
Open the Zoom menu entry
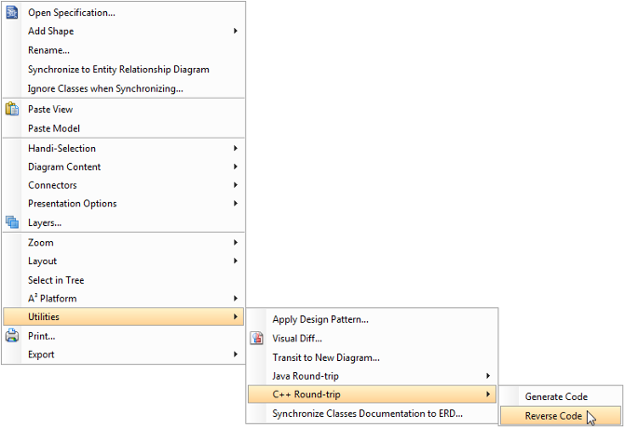(124, 242)
